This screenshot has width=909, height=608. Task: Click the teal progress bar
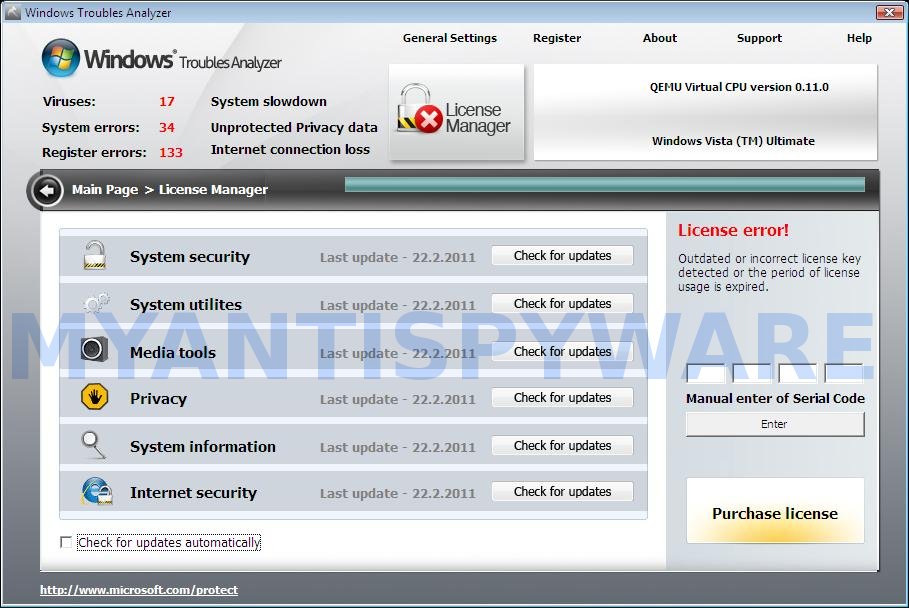point(605,184)
